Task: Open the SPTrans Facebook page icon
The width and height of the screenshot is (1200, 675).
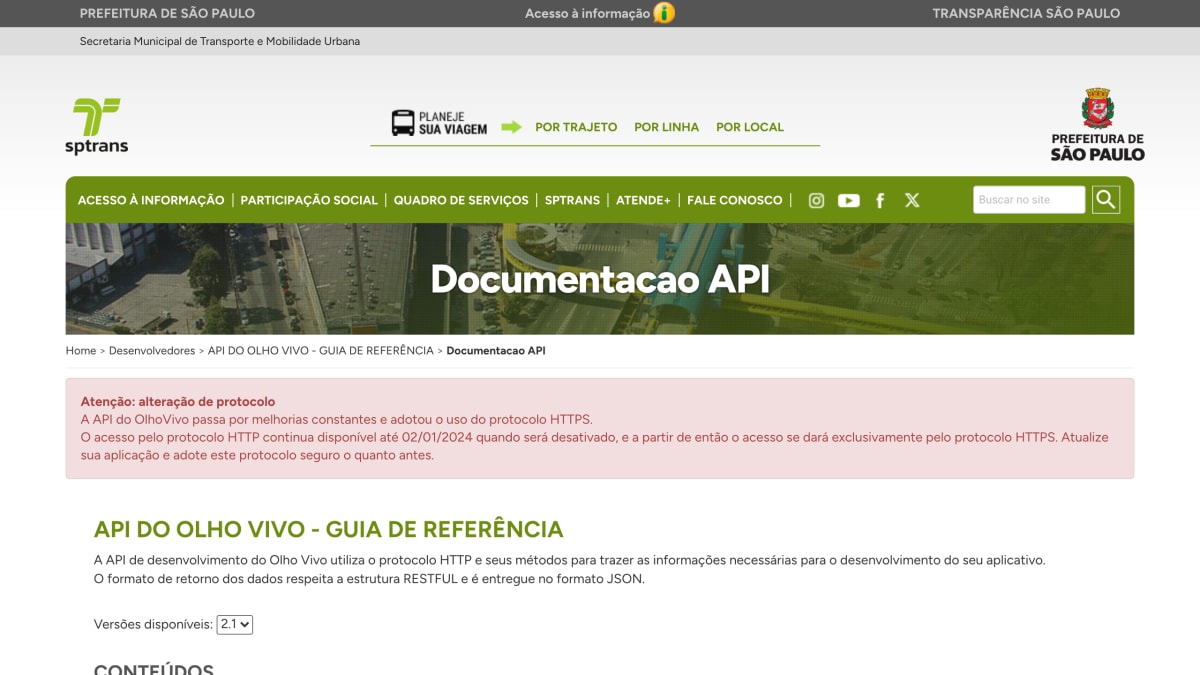Action: [880, 200]
